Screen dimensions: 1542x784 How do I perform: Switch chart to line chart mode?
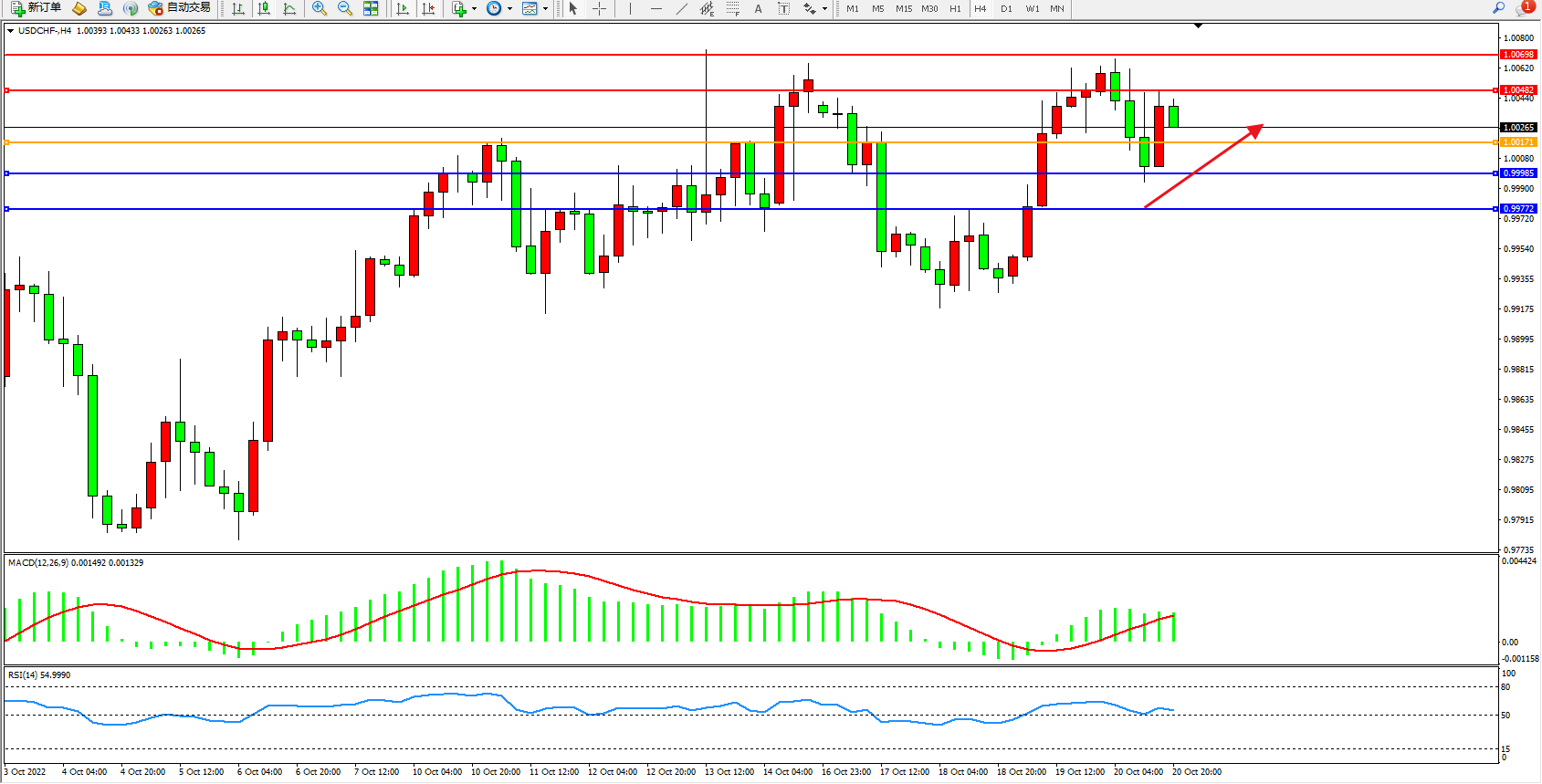tap(289, 8)
